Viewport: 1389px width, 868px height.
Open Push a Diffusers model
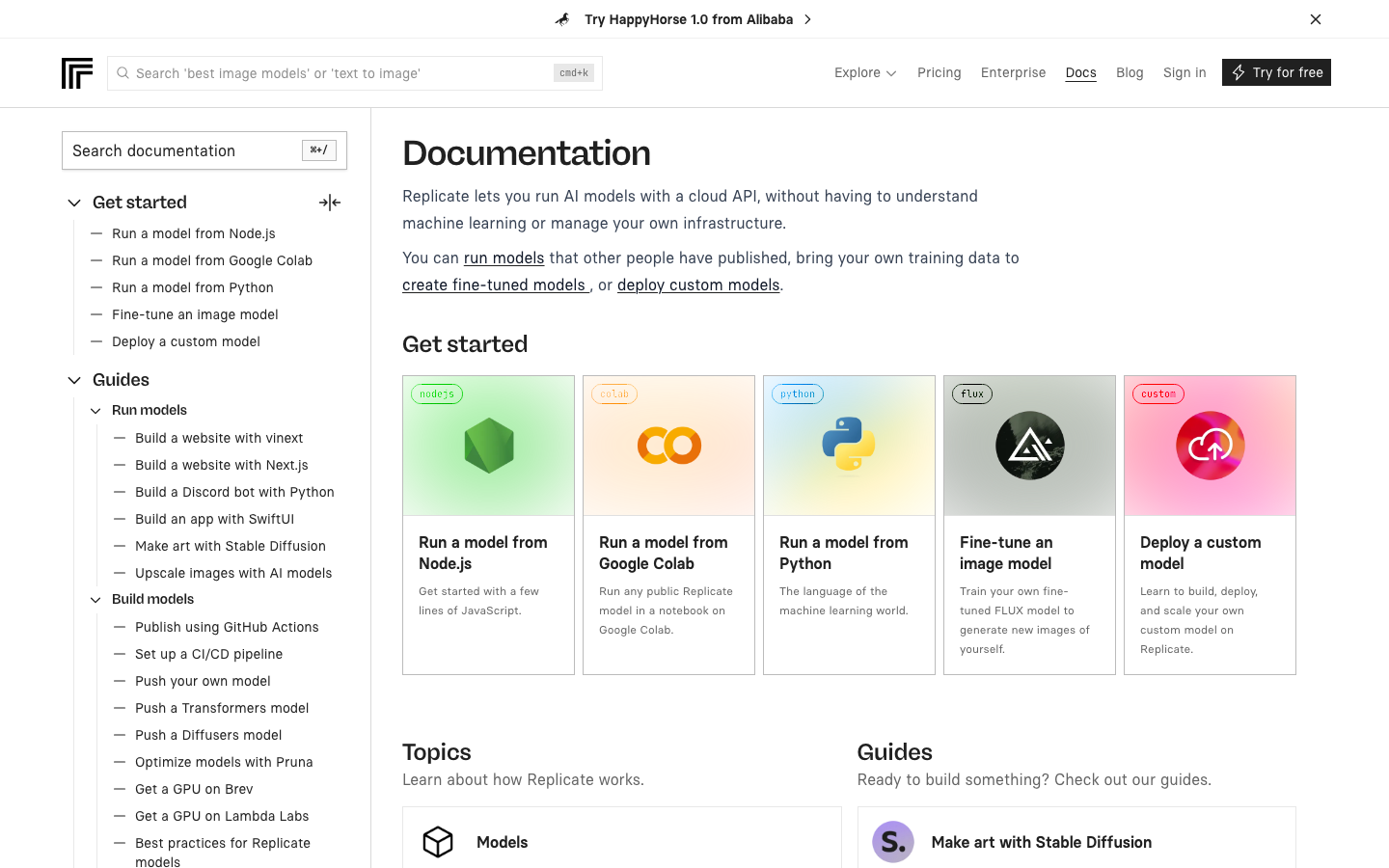pyautogui.click(x=208, y=735)
